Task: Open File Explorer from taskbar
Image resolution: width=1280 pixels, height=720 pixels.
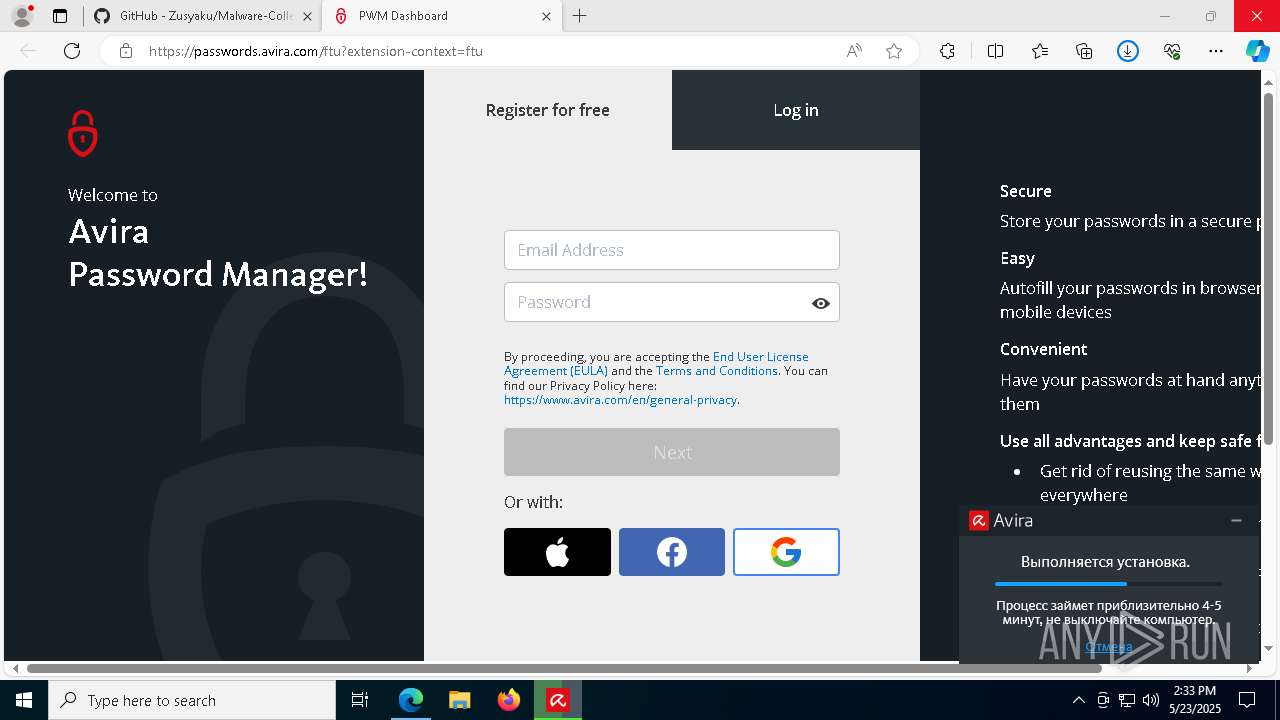Action: coord(460,700)
